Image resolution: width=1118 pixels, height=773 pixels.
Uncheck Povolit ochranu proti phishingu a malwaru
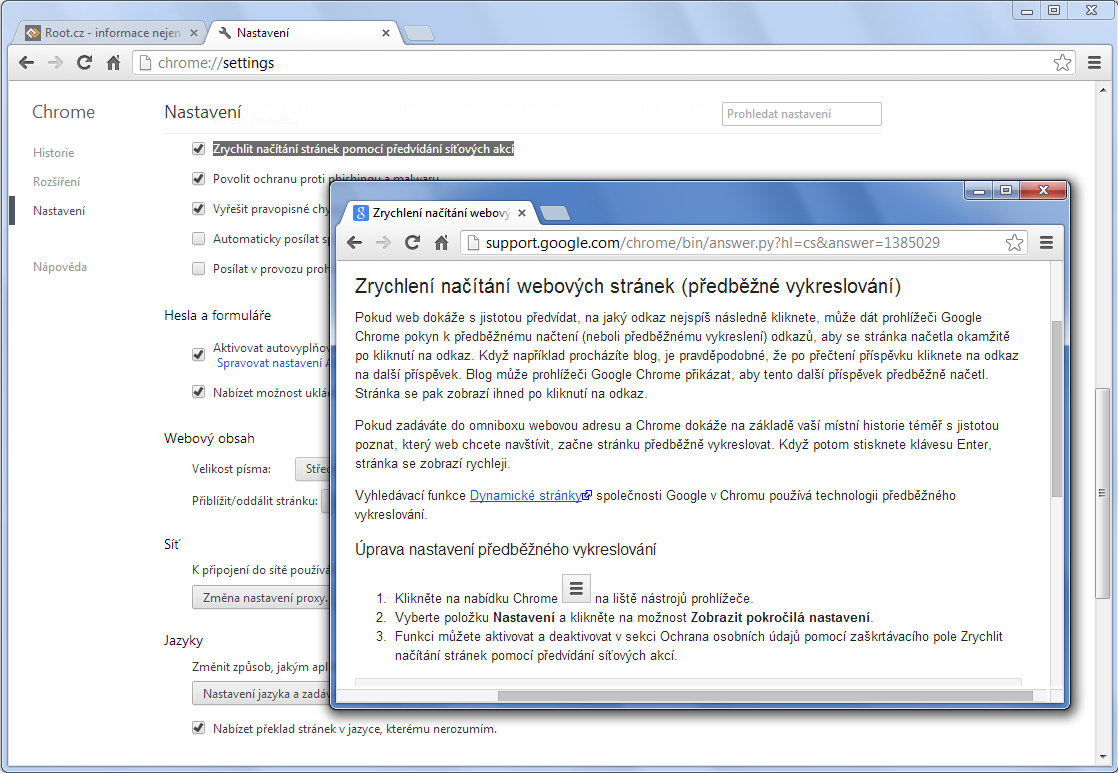[x=198, y=180]
